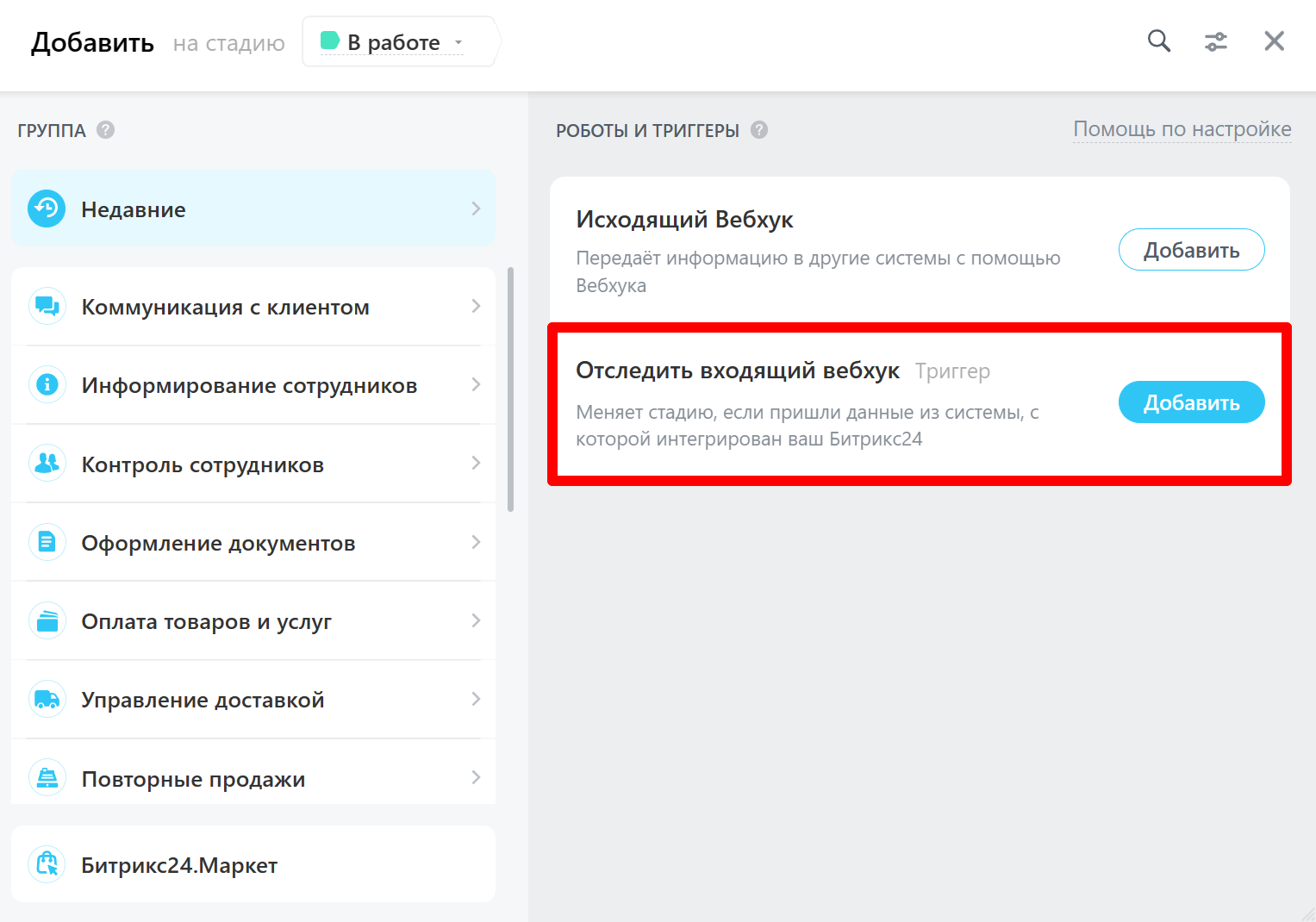Viewport: 1316px width, 922px height.
Task: Click the Битрикс24.Маркет shopping bag icon
Action: pyautogui.click(x=47, y=864)
